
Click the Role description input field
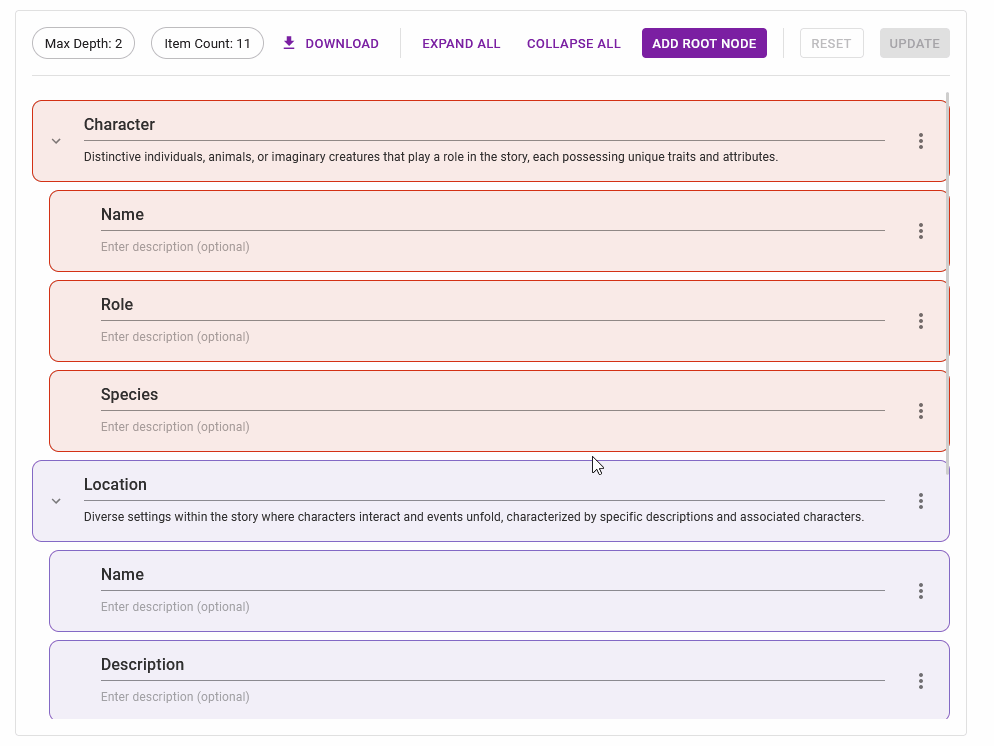click(492, 337)
